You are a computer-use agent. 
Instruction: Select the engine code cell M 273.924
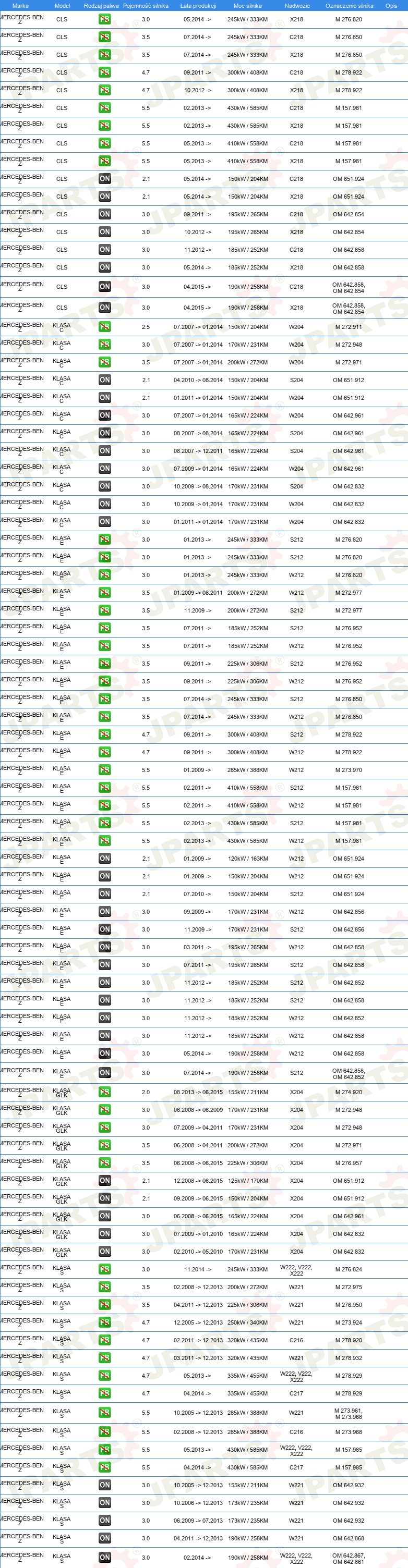(349, 1322)
